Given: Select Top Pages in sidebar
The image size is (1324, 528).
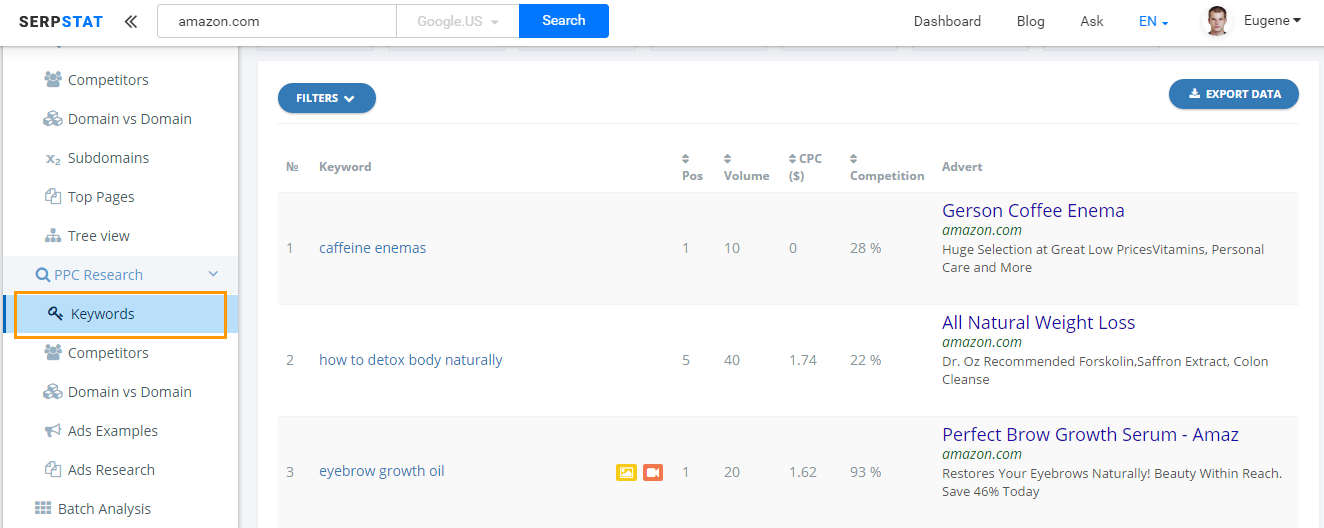Looking at the screenshot, I should [x=101, y=197].
